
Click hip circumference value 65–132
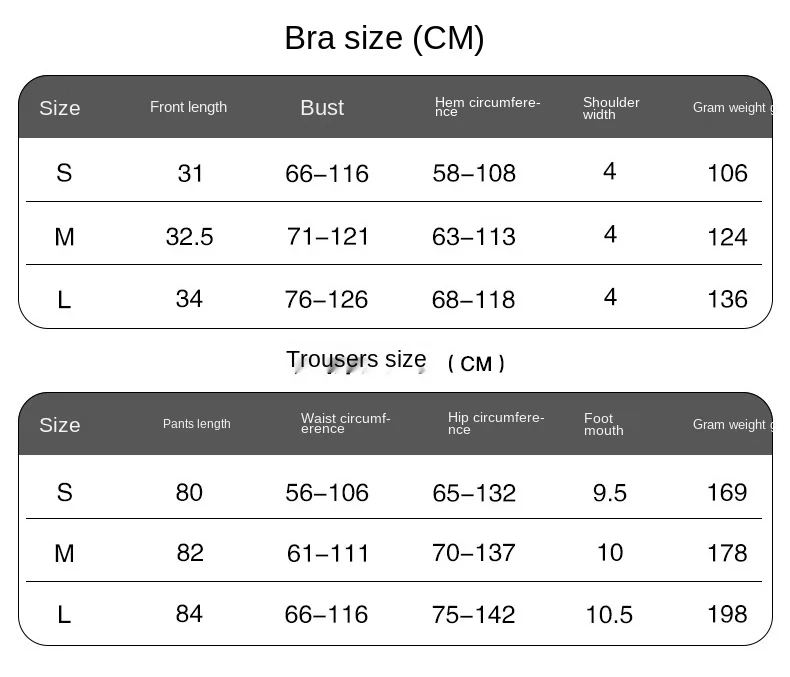tap(474, 493)
